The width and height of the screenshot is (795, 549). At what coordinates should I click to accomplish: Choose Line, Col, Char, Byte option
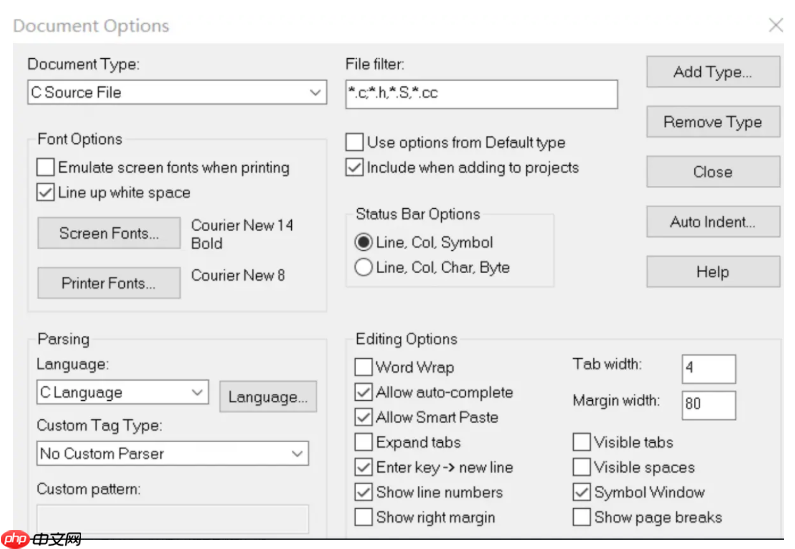[364, 267]
